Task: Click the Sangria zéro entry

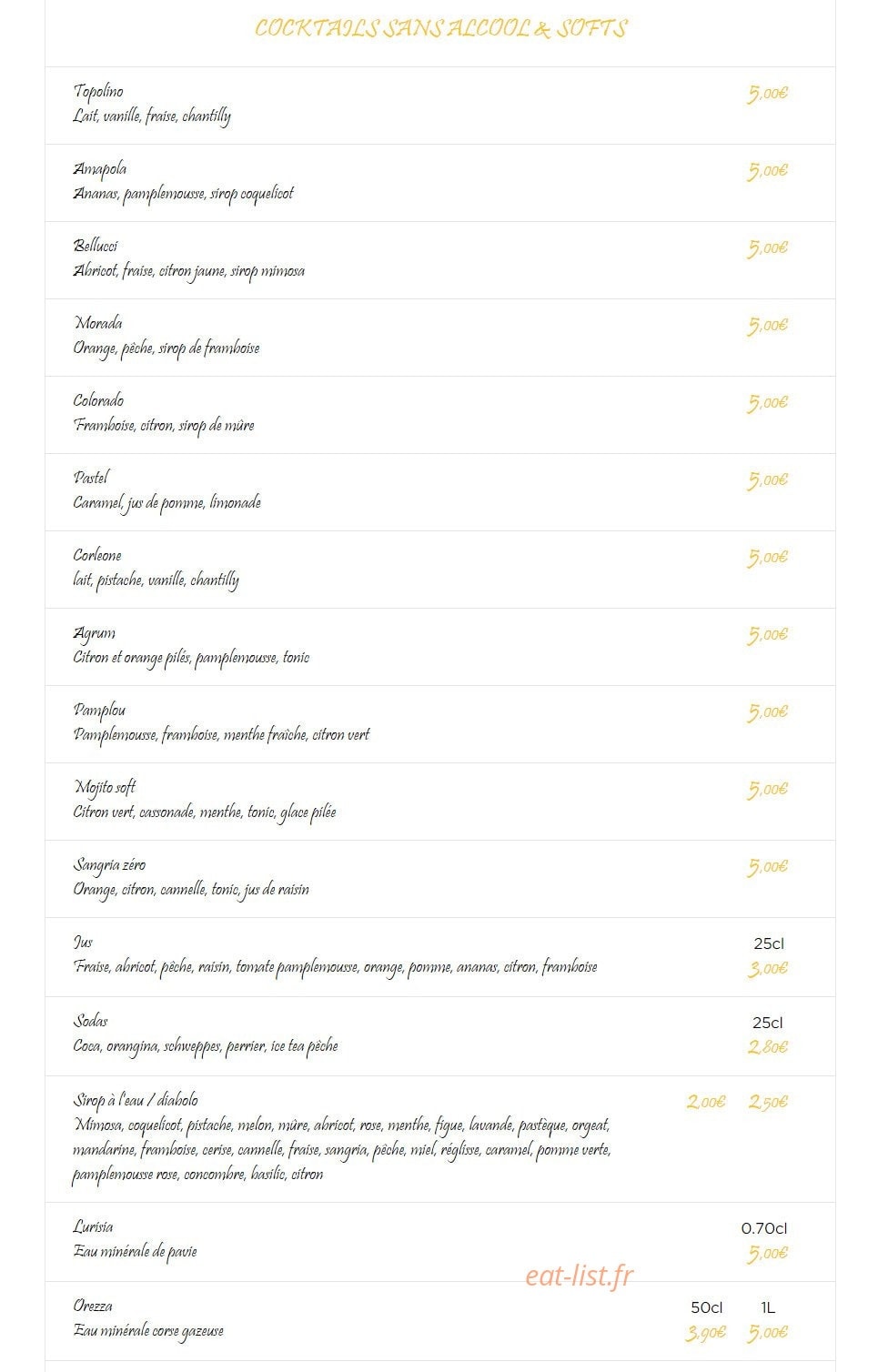Action: coord(109,864)
